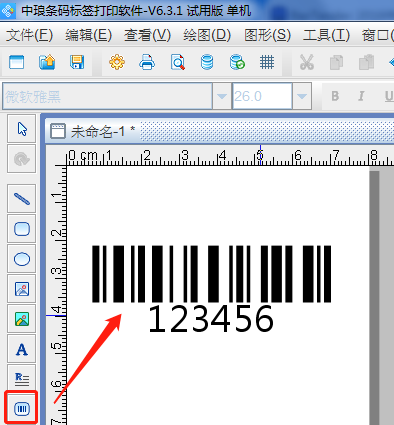Click the copy icon in toolbar

336,62
